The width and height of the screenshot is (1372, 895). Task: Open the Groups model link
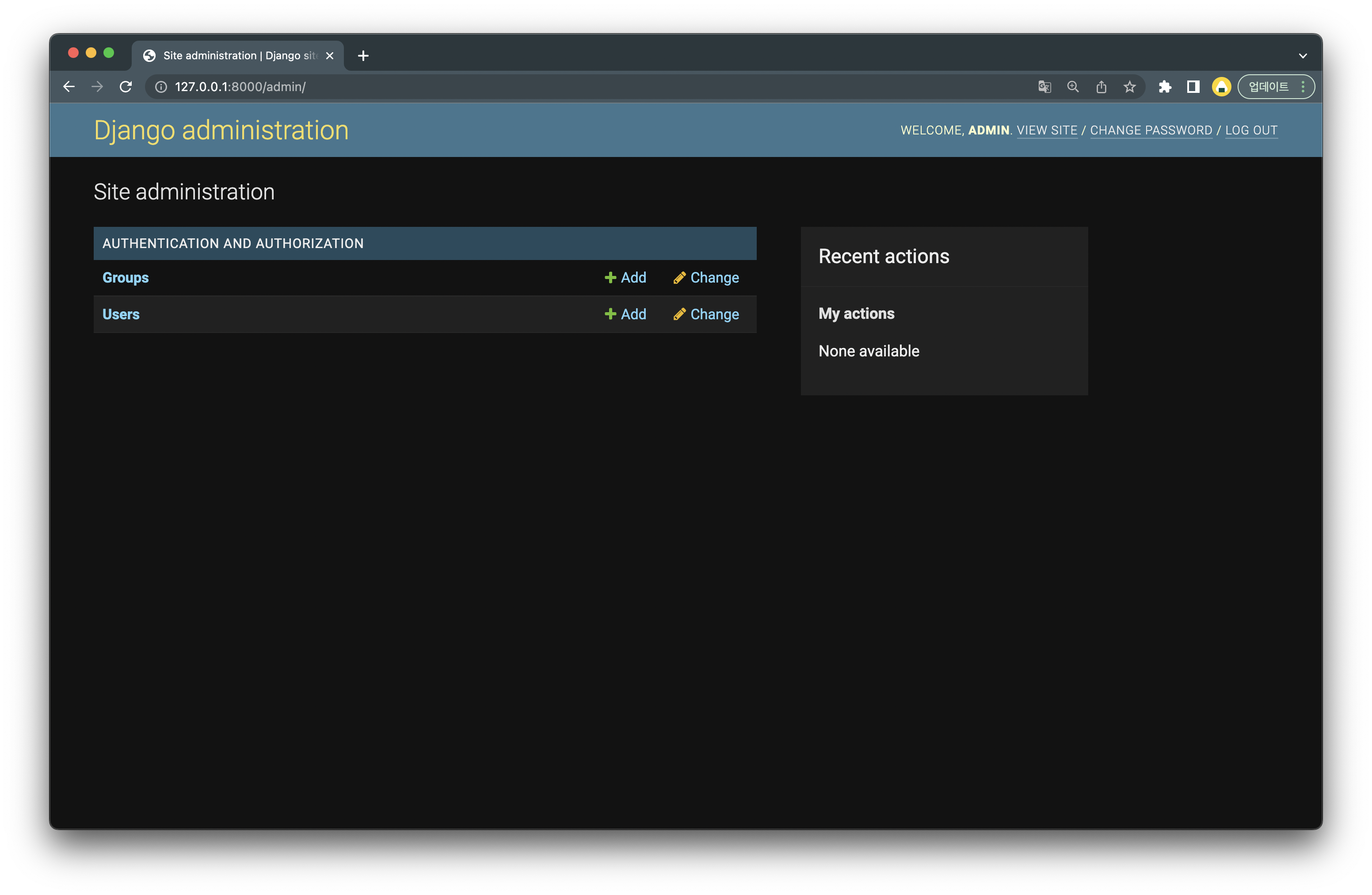coord(126,277)
